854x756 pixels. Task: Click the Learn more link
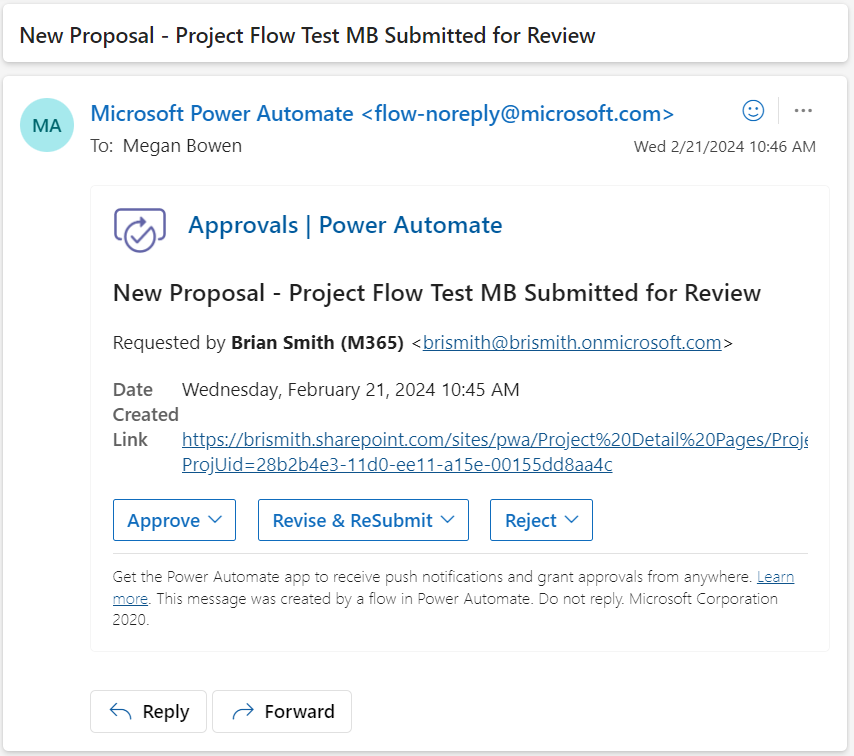(x=776, y=577)
